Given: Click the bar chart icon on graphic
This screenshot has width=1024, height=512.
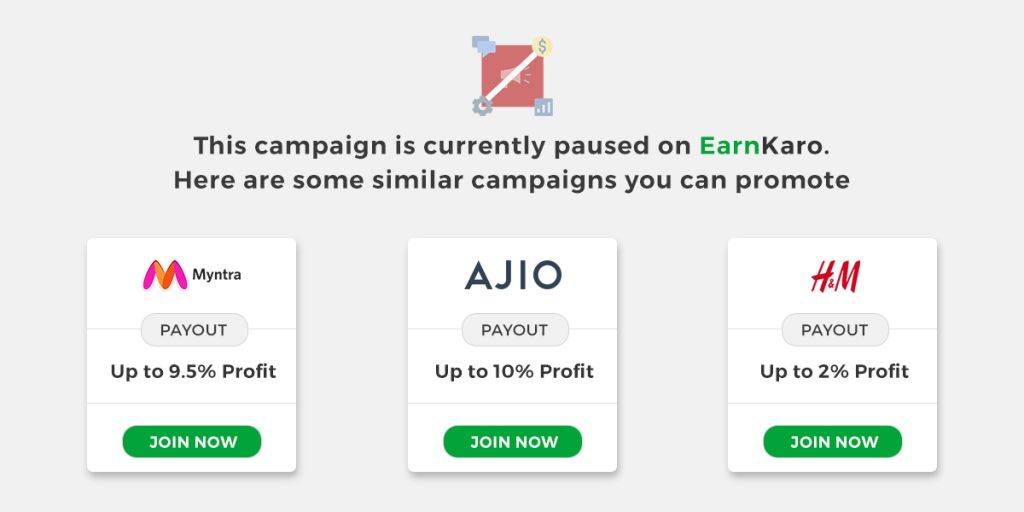Looking at the screenshot, I should tap(543, 107).
